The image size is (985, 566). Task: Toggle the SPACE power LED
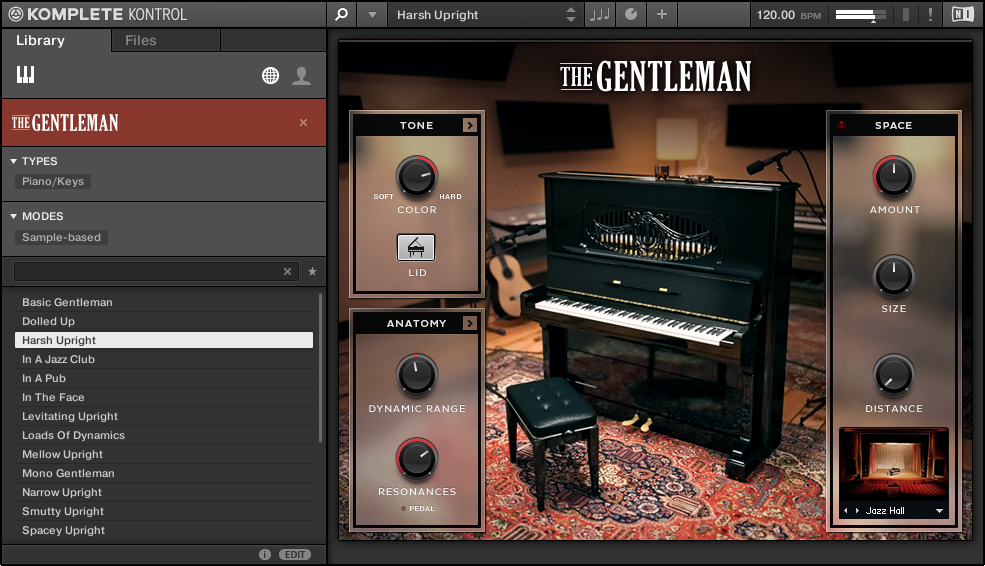[x=842, y=125]
